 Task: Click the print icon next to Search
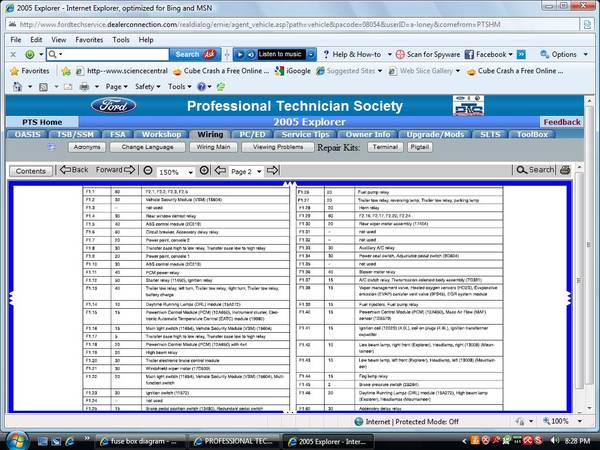565,170
